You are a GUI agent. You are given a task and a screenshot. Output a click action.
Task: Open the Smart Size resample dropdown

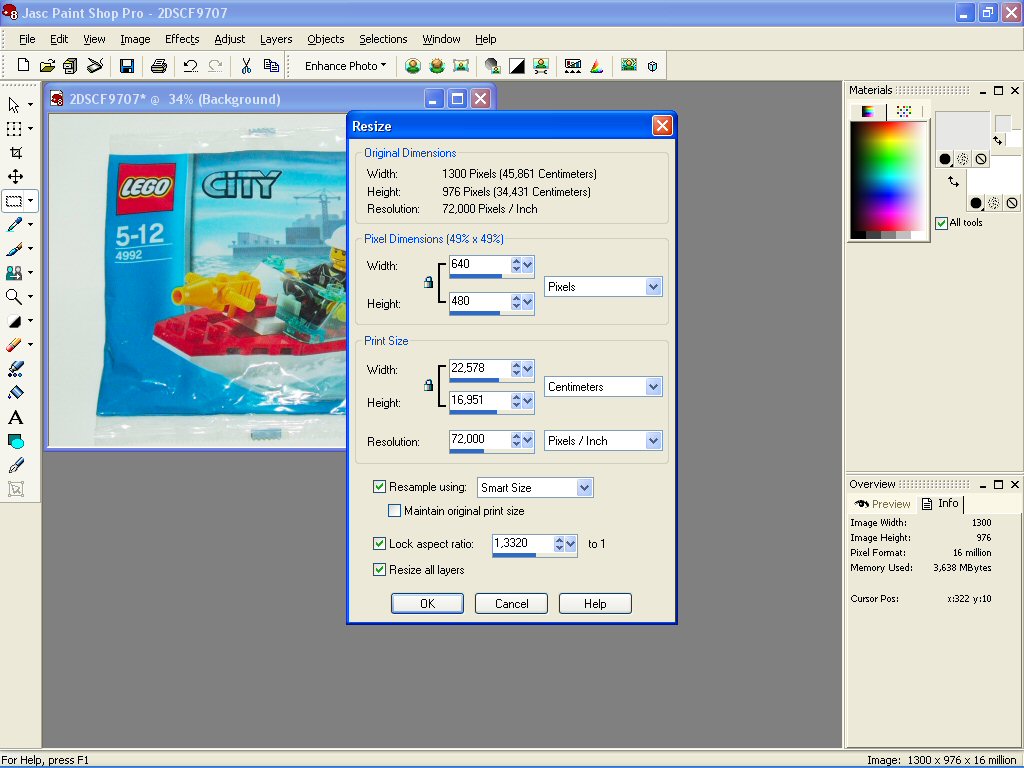click(x=585, y=488)
